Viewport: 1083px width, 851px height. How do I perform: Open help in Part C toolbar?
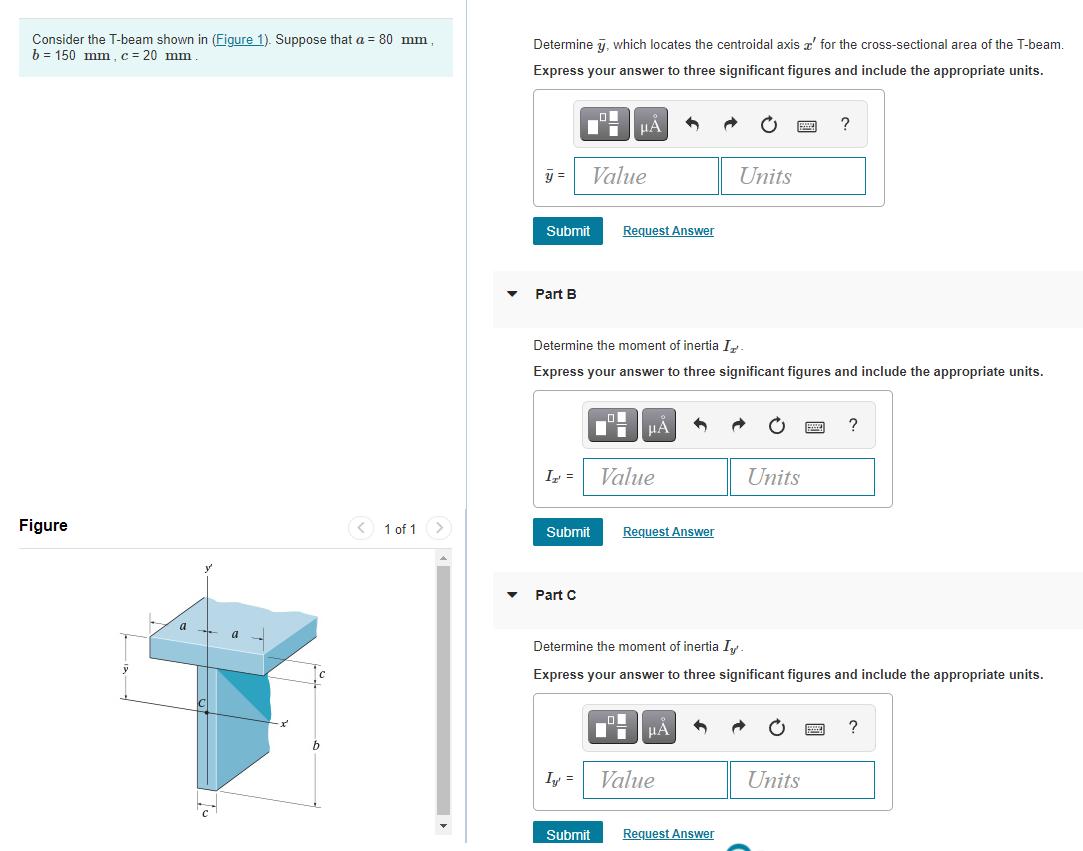[x=853, y=727]
